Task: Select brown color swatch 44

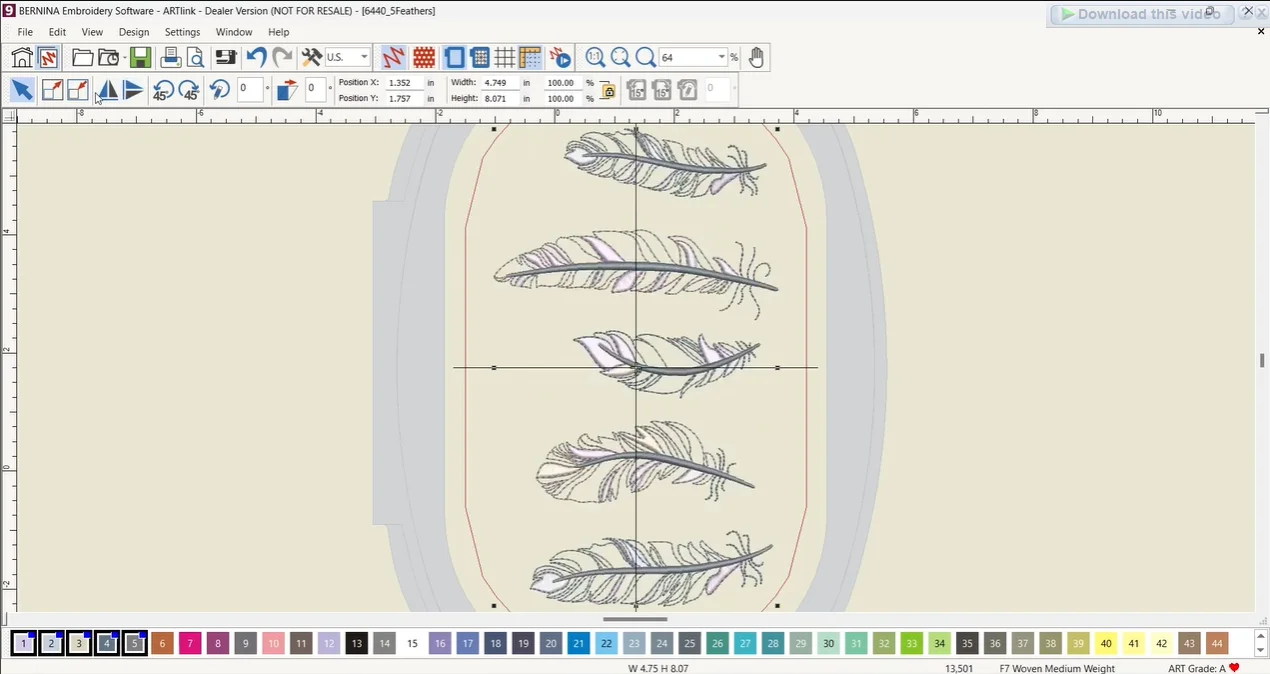Action: [x=1216, y=643]
